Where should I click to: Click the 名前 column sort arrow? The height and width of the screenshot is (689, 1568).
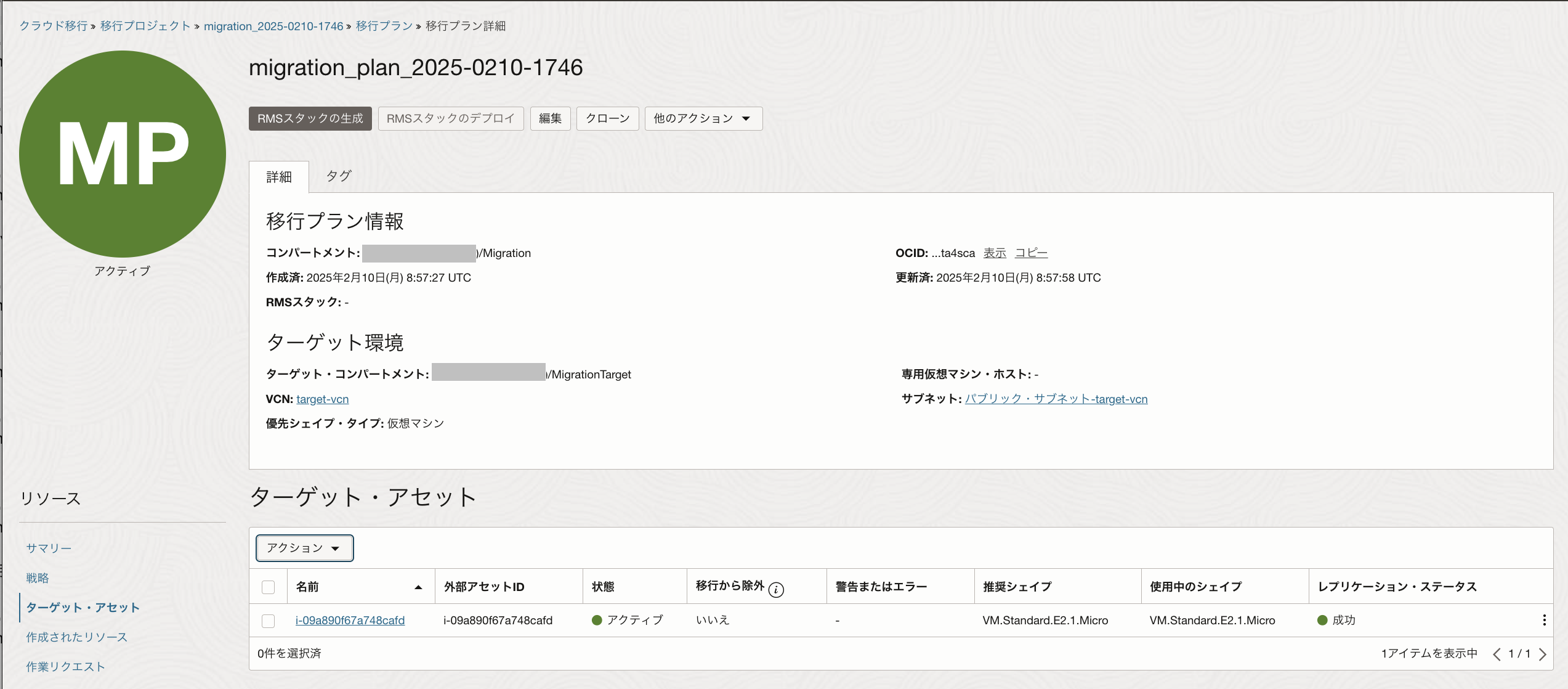tap(418, 587)
